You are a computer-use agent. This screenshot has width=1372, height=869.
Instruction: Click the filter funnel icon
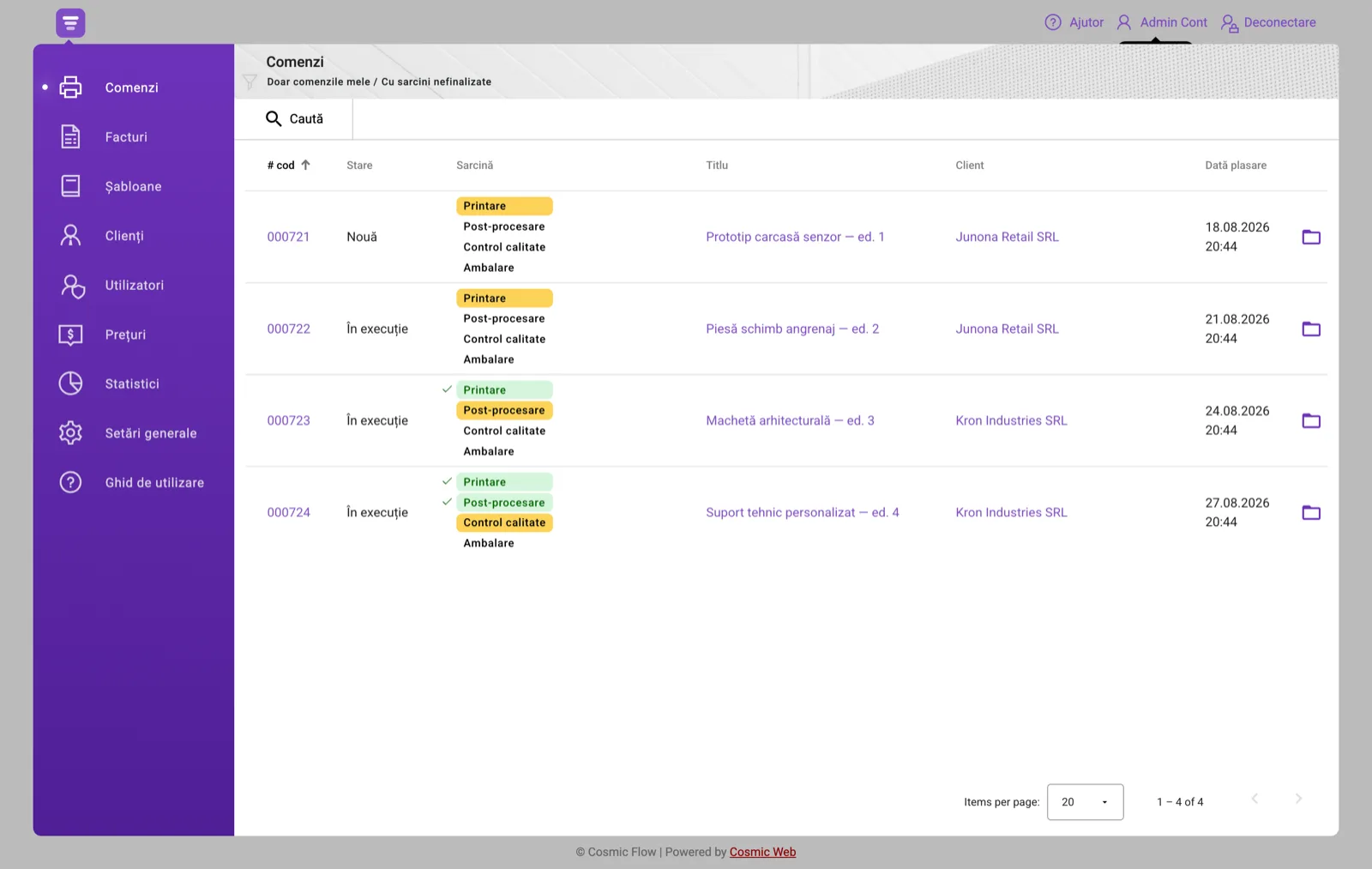tap(250, 81)
